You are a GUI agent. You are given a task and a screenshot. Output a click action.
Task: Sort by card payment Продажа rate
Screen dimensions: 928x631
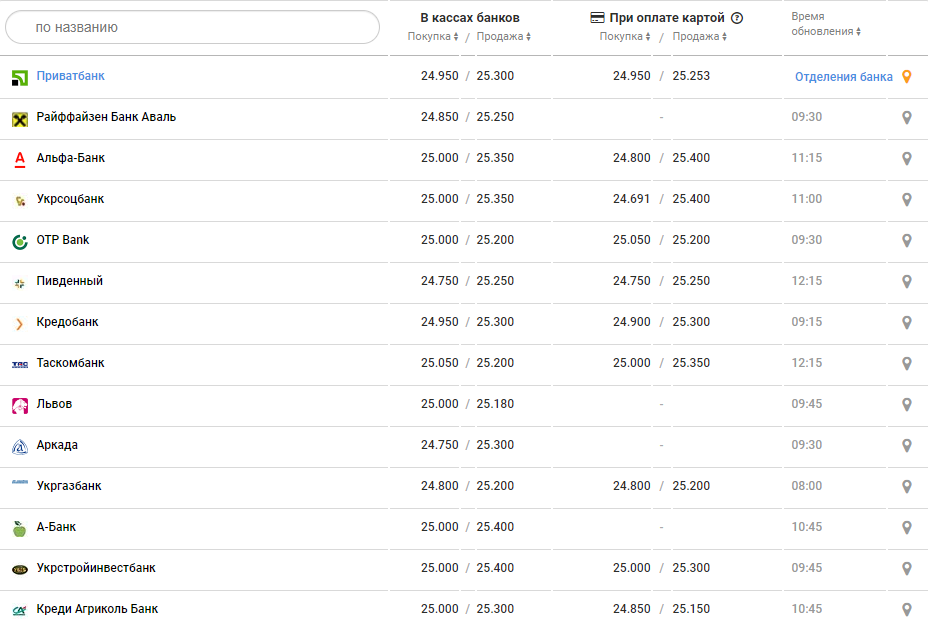tap(700, 37)
